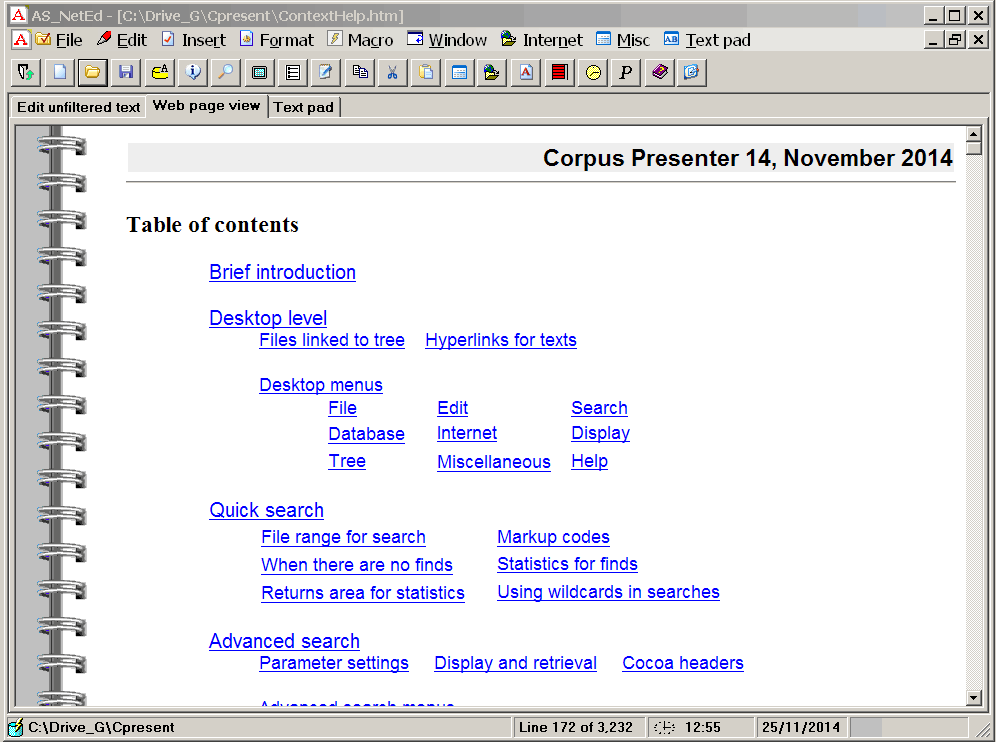The width and height of the screenshot is (996, 742).
Task: Switch to Edit unfiltered text tab
Action: point(78,107)
